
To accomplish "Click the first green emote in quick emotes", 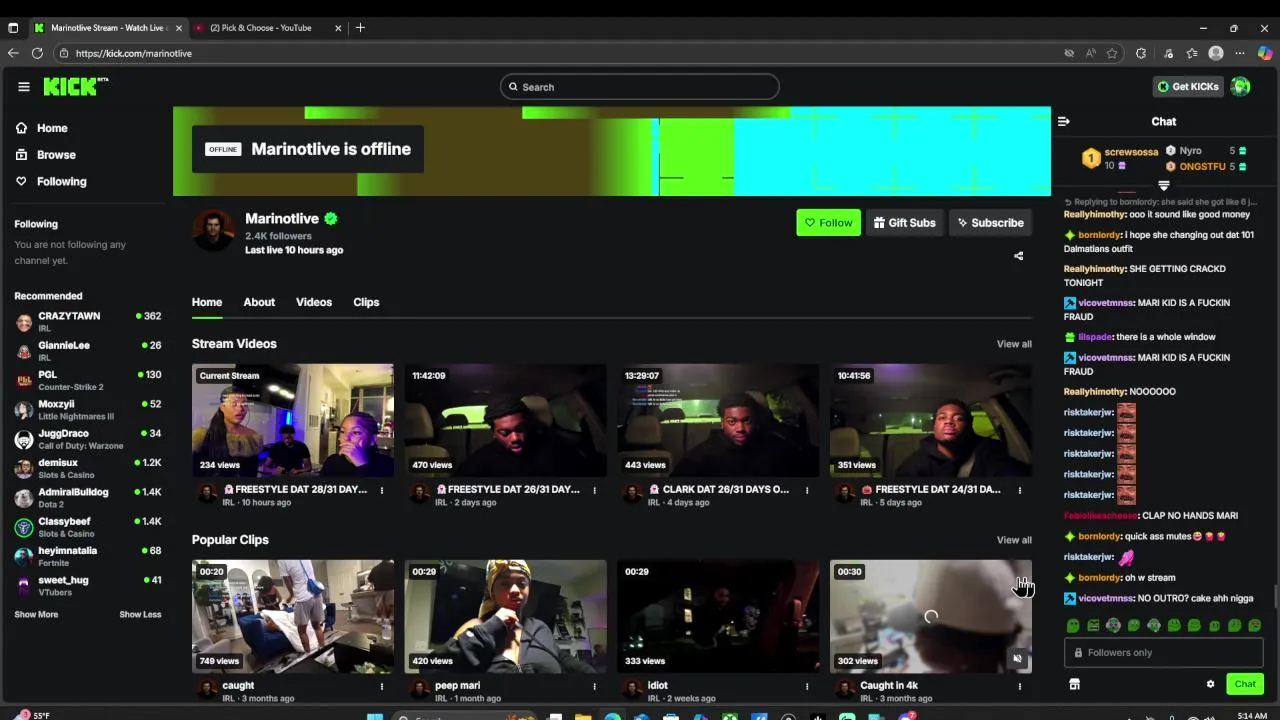I will click(x=1073, y=626).
